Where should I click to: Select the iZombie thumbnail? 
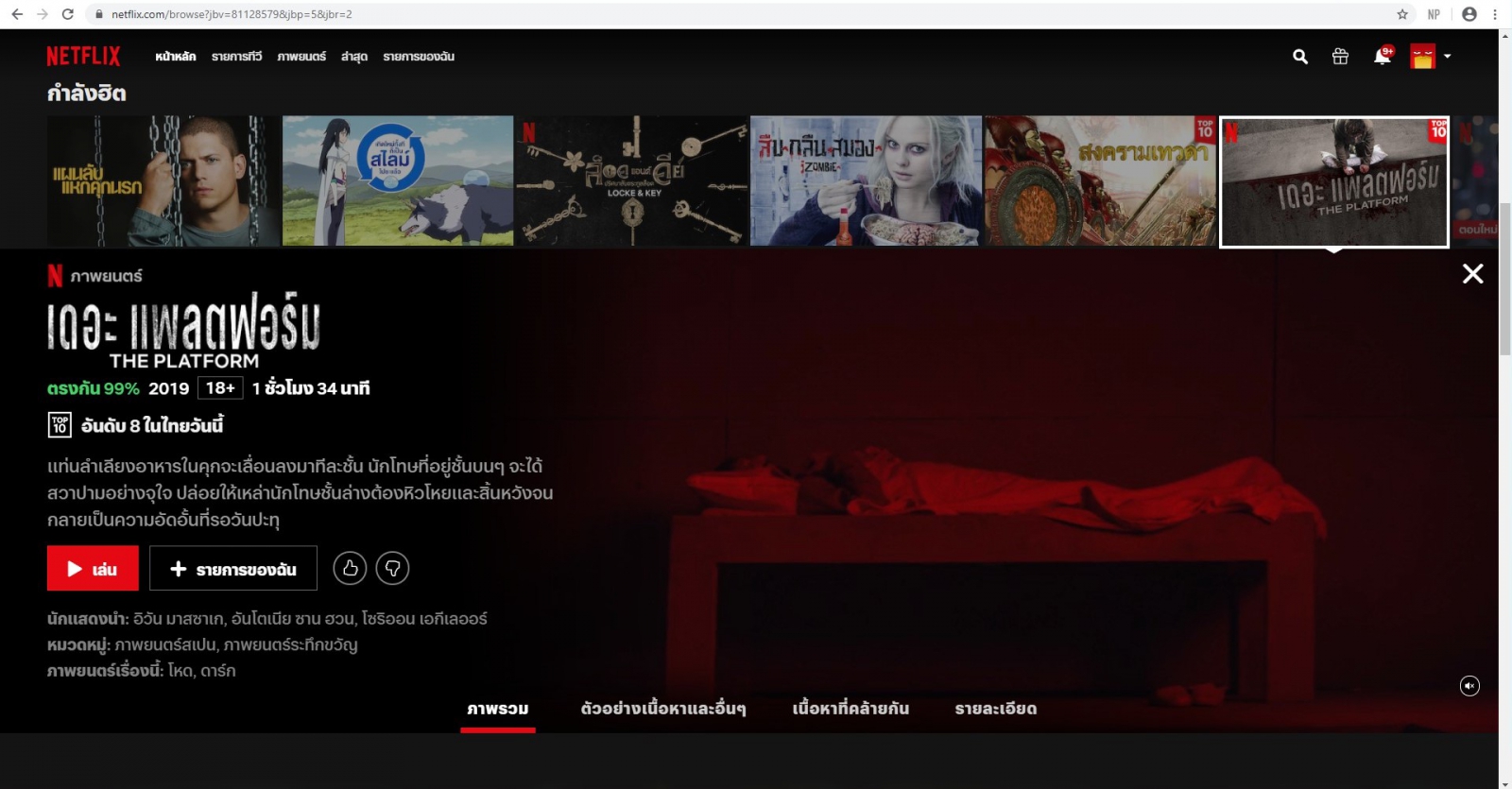(x=866, y=180)
